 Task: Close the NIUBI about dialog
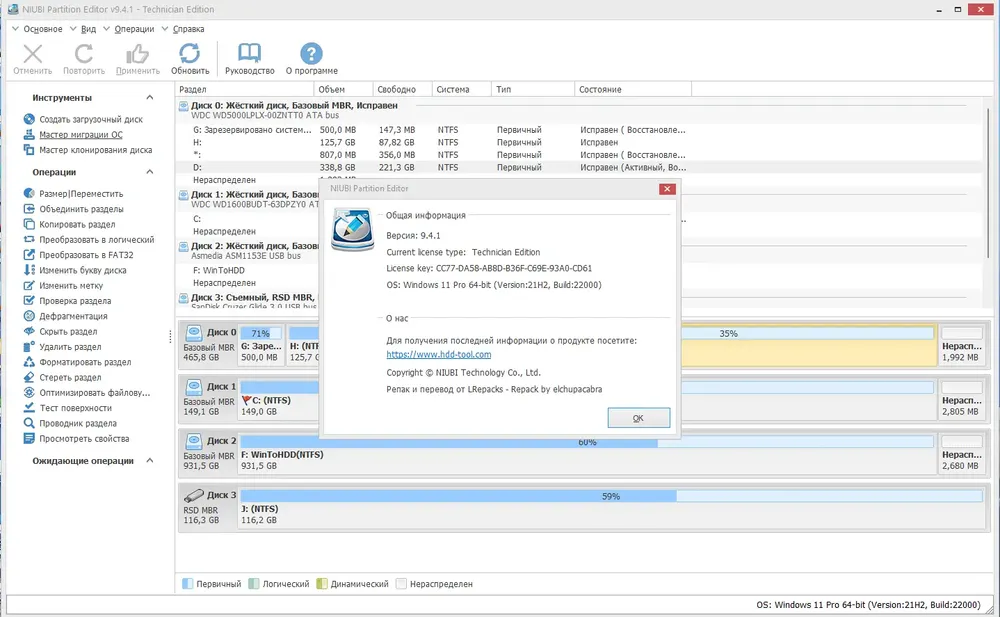point(667,189)
